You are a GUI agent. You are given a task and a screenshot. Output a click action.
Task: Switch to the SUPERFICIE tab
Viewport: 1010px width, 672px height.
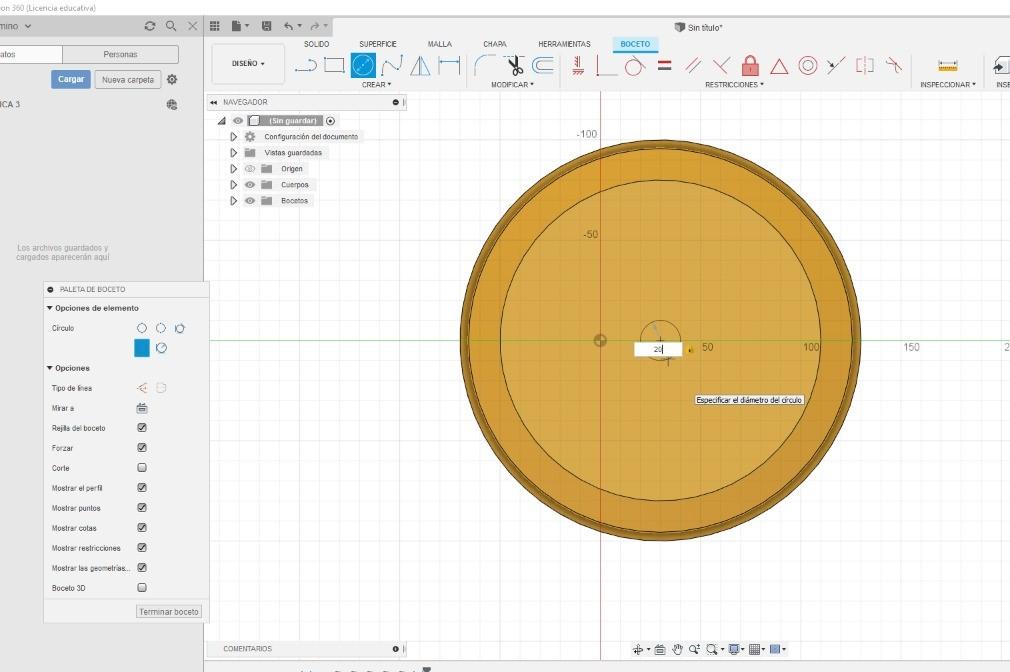point(377,44)
